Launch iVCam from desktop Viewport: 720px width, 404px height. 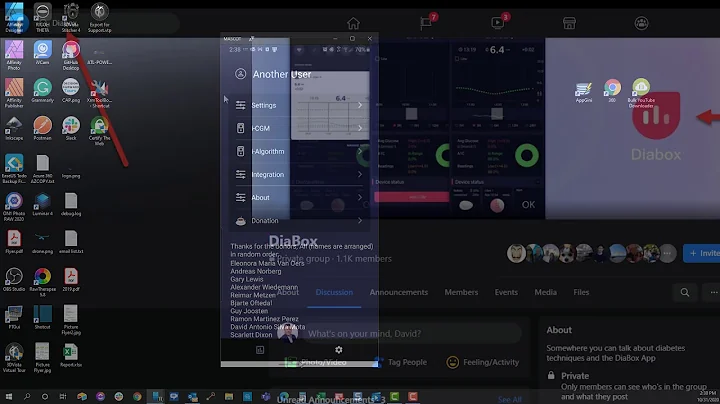coord(42,52)
